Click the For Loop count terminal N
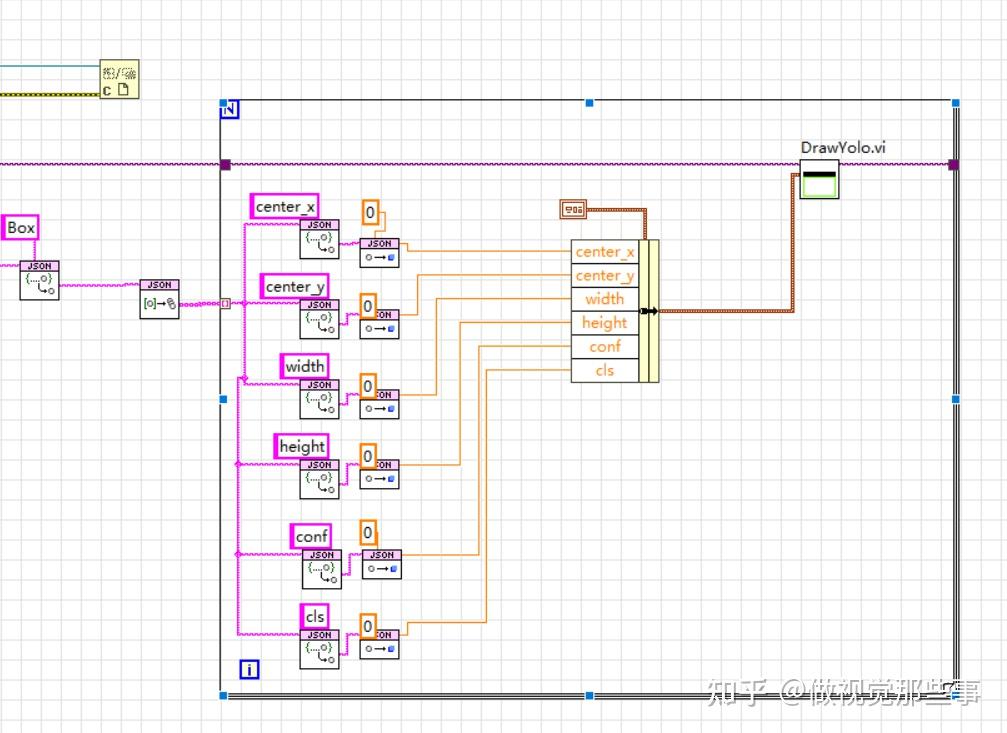Image resolution: width=1007 pixels, height=733 pixels. 228,110
